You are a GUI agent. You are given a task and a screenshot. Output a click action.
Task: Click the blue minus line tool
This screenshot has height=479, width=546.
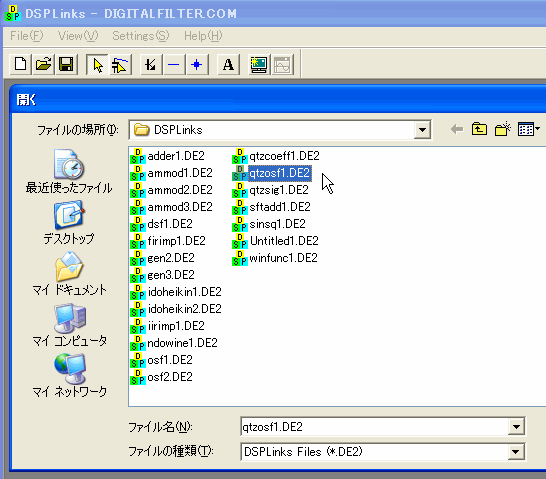click(x=174, y=64)
